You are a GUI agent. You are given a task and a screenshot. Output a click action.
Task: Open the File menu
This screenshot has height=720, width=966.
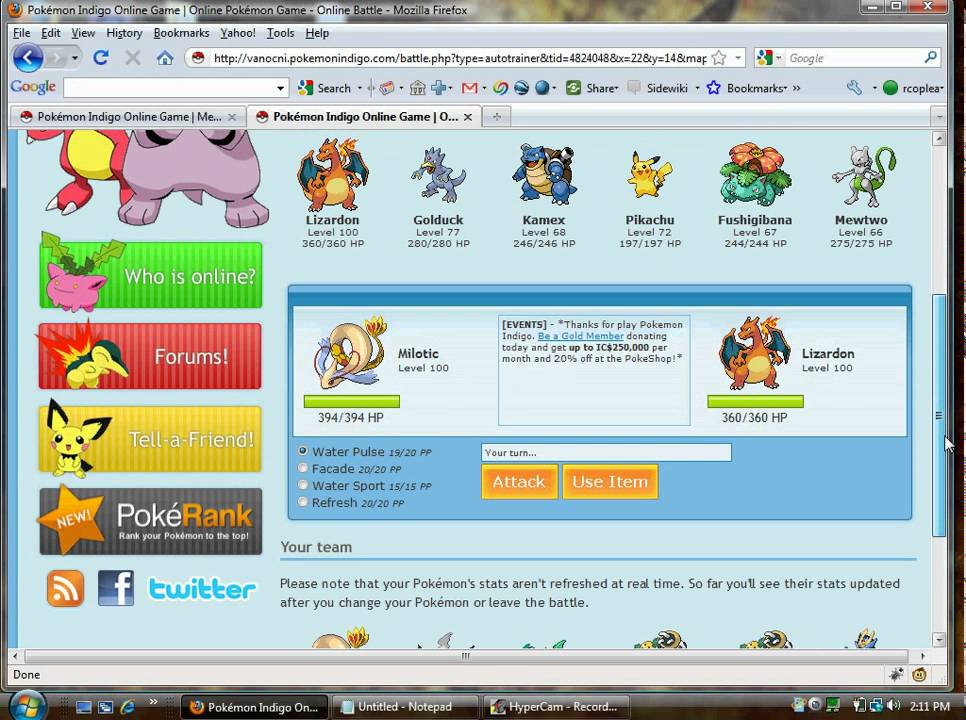[22, 33]
